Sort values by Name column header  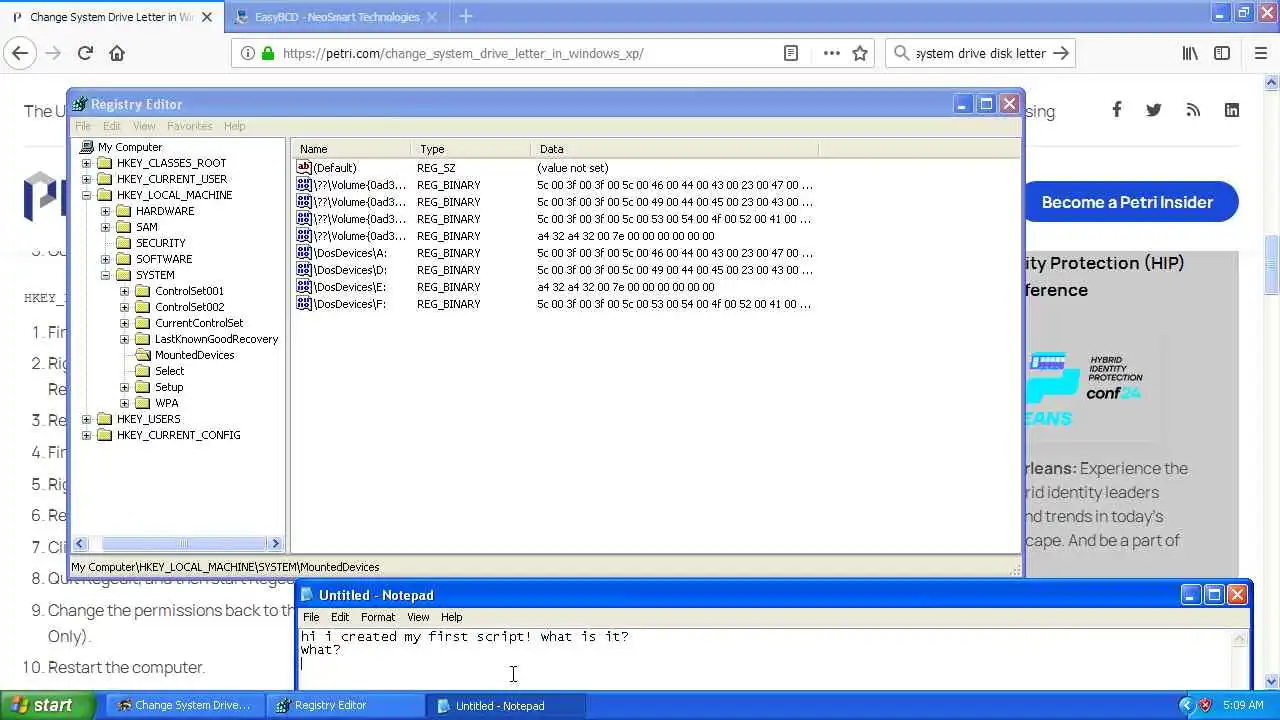point(352,149)
